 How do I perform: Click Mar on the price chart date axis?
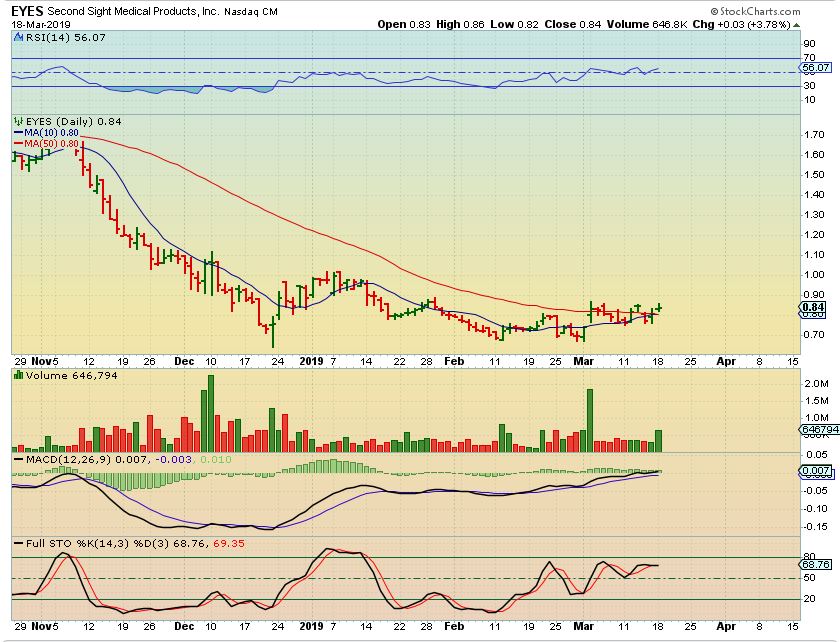coord(583,361)
